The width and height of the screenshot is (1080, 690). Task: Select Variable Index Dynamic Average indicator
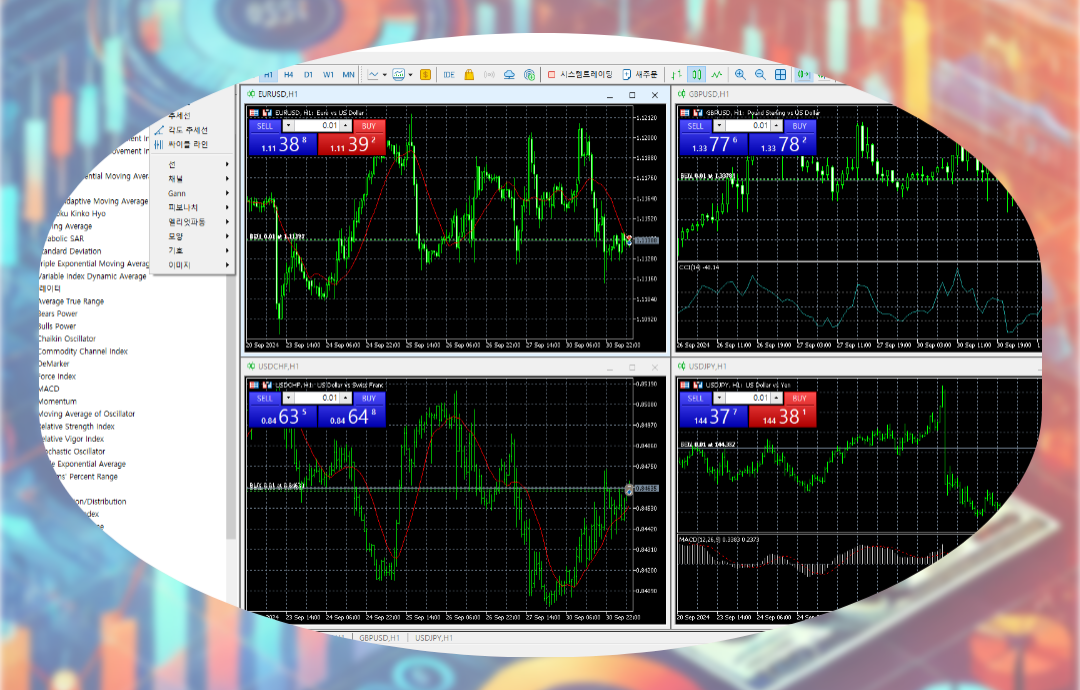[92, 276]
